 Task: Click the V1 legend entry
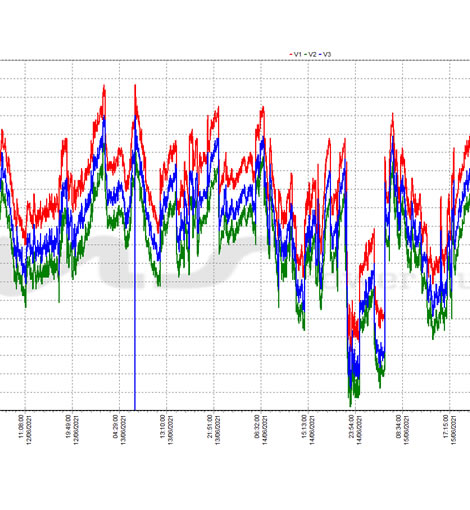[295, 54]
